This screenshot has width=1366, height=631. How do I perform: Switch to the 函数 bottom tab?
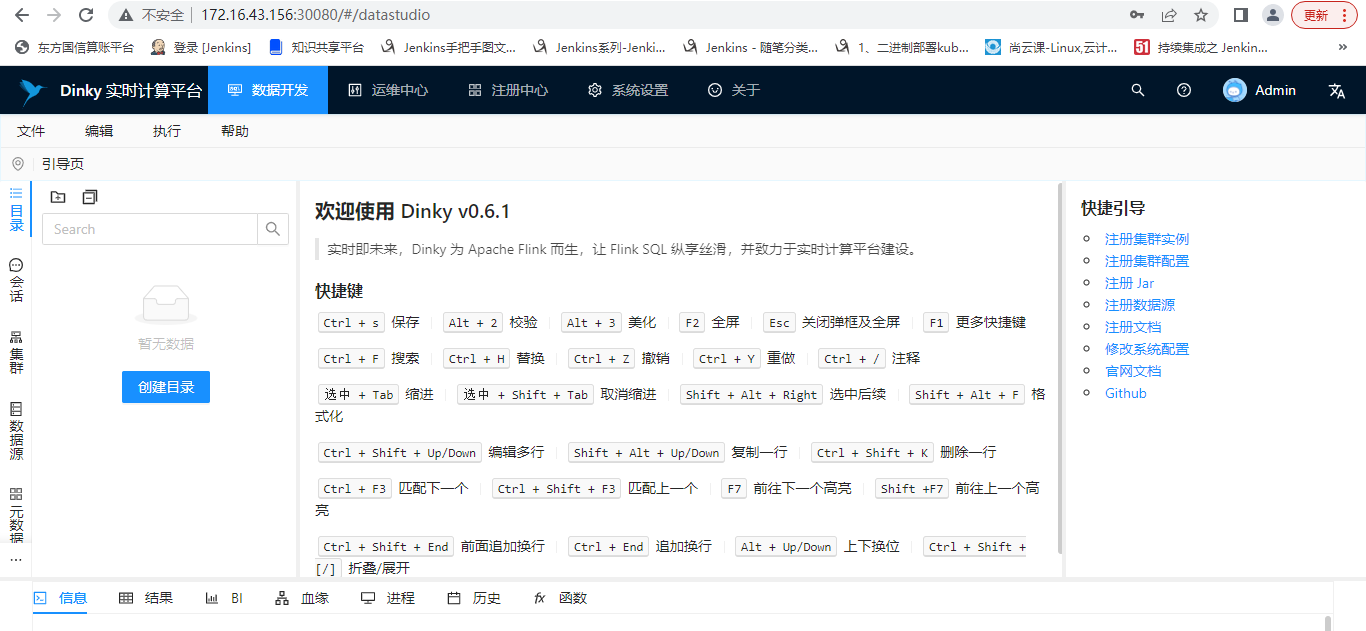560,598
